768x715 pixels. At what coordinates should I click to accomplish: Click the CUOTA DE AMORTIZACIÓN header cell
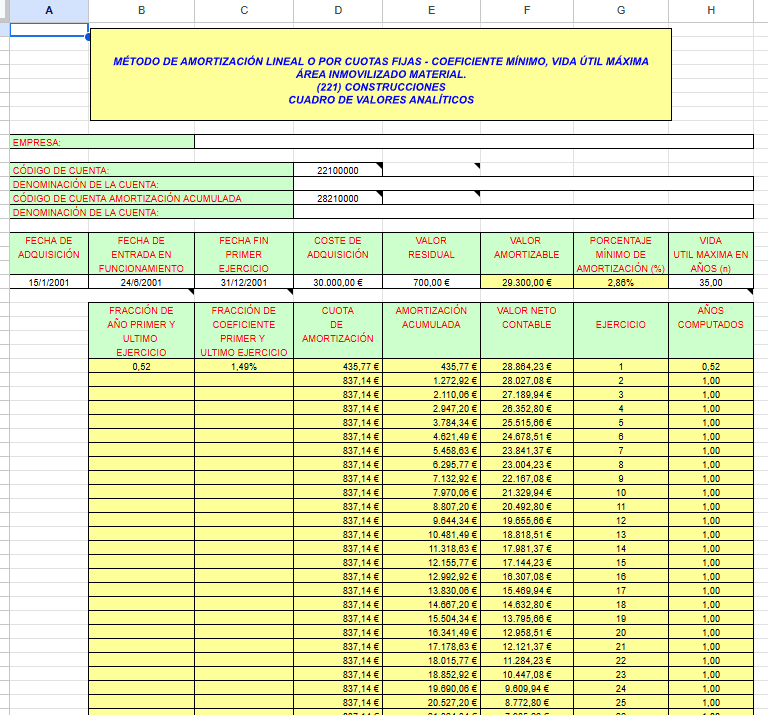point(338,325)
